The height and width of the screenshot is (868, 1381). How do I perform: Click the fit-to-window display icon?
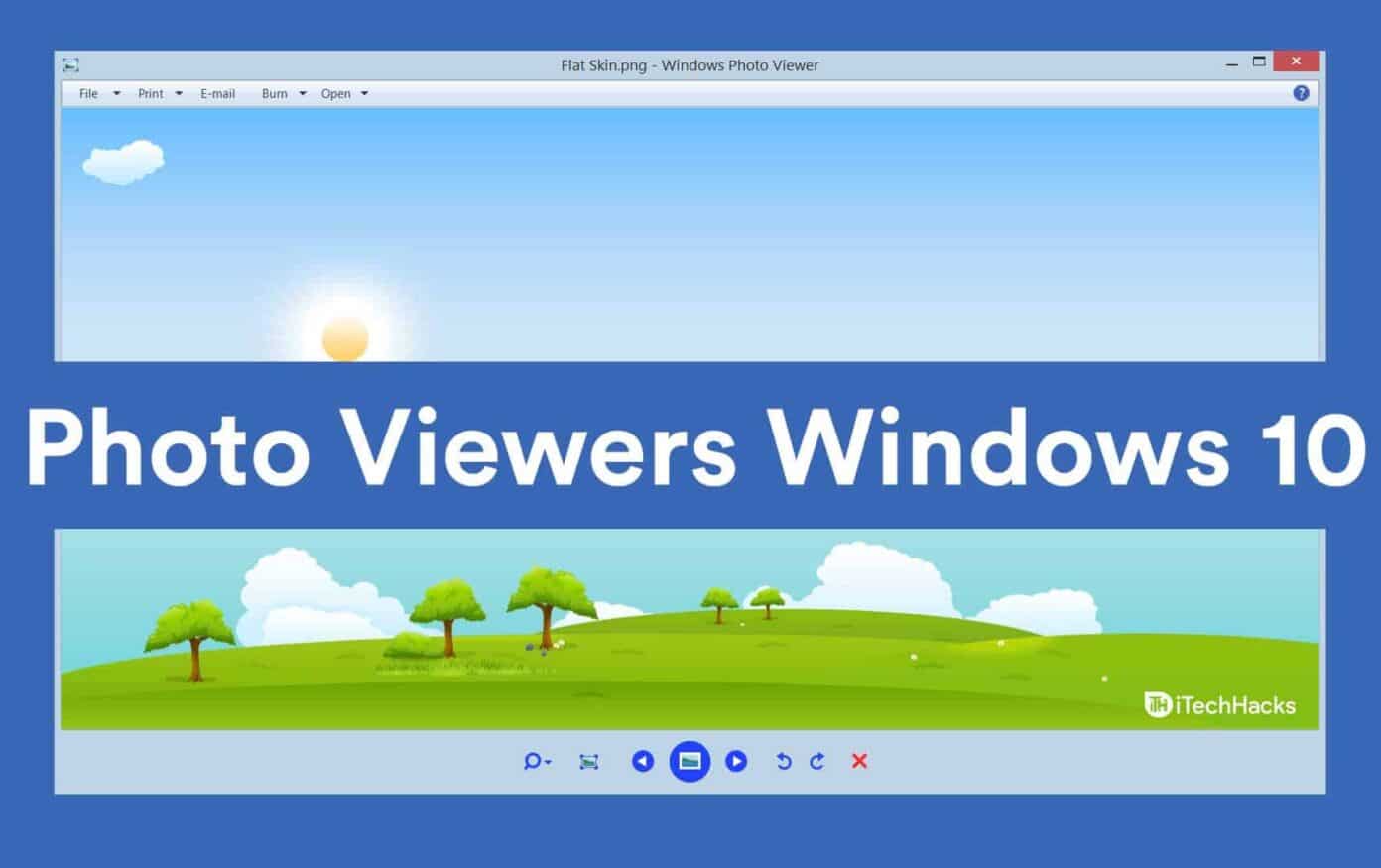coord(589,762)
